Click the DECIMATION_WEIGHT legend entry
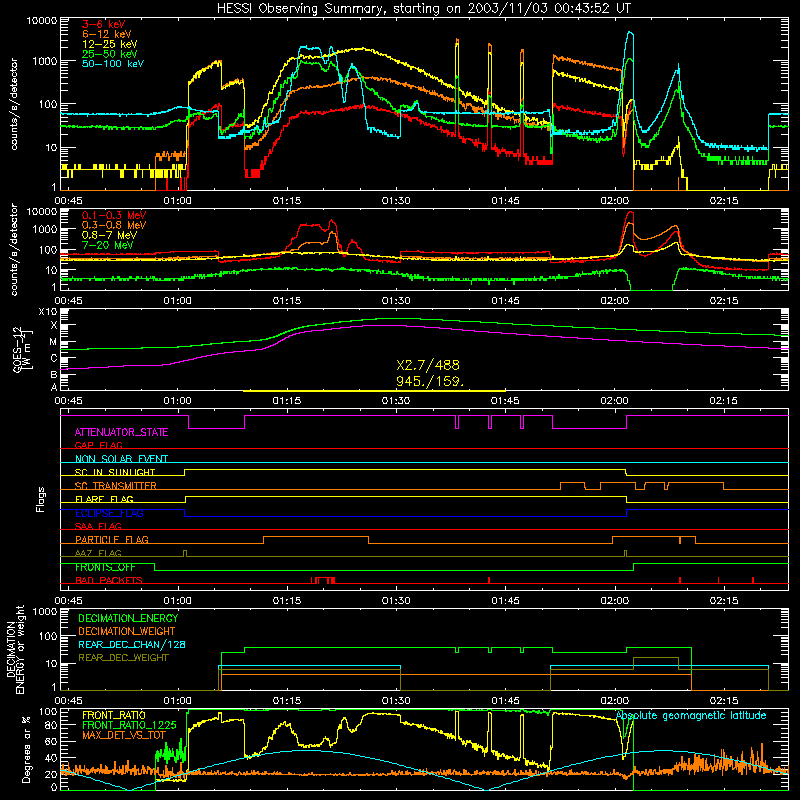The image size is (800, 800). click(127, 632)
